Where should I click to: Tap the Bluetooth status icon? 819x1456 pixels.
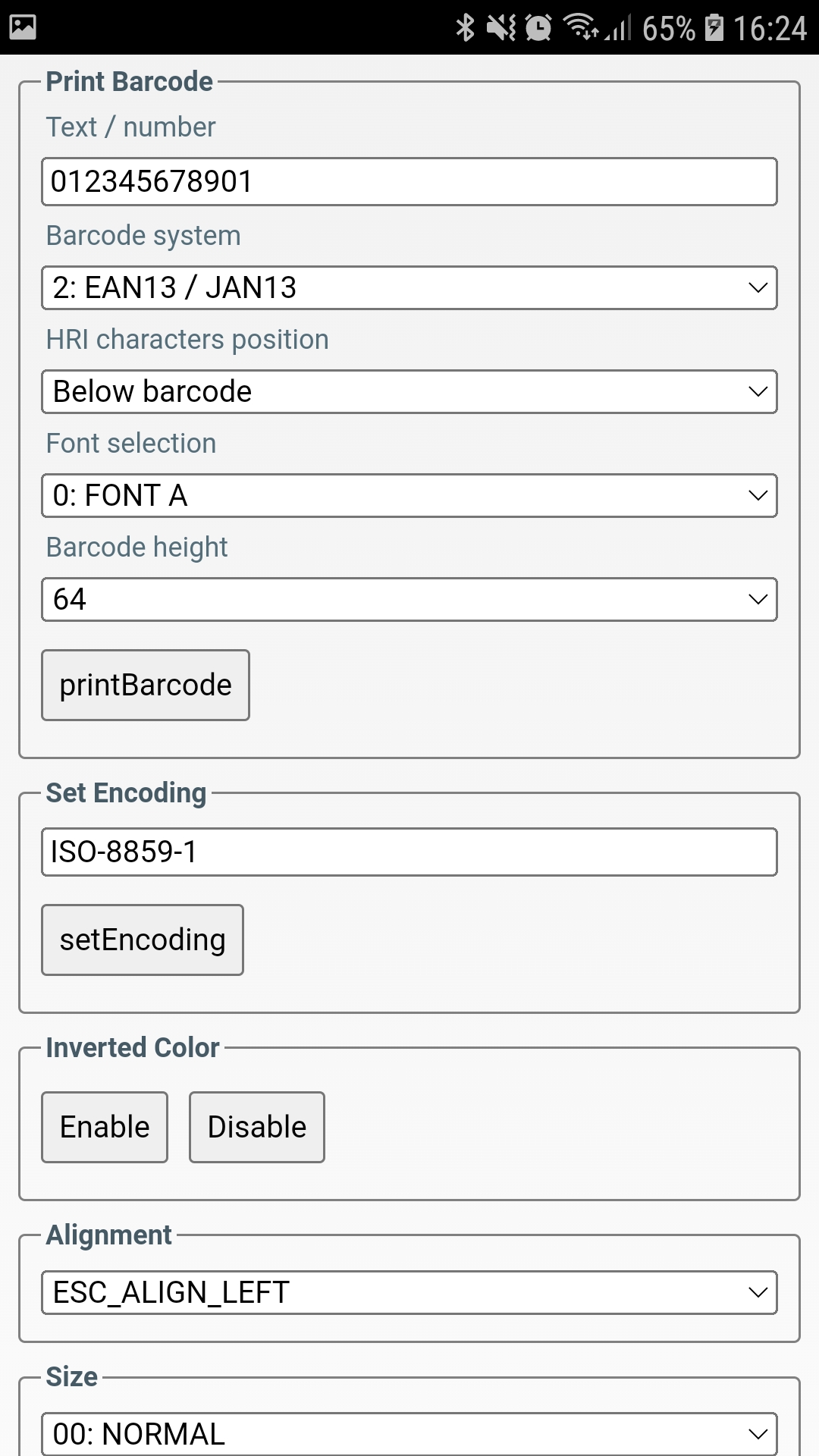pyautogui.click(x=465, y=27)
